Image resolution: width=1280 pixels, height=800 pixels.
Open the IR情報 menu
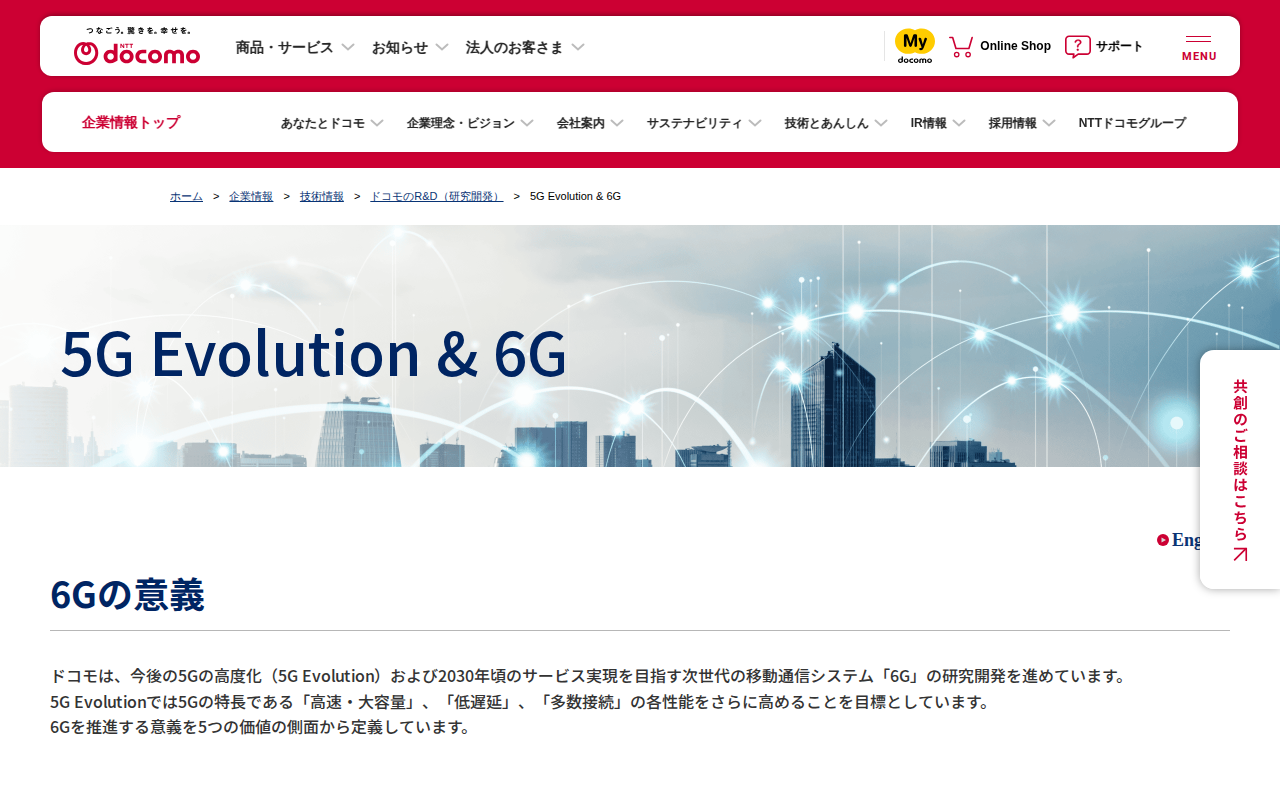938,123
